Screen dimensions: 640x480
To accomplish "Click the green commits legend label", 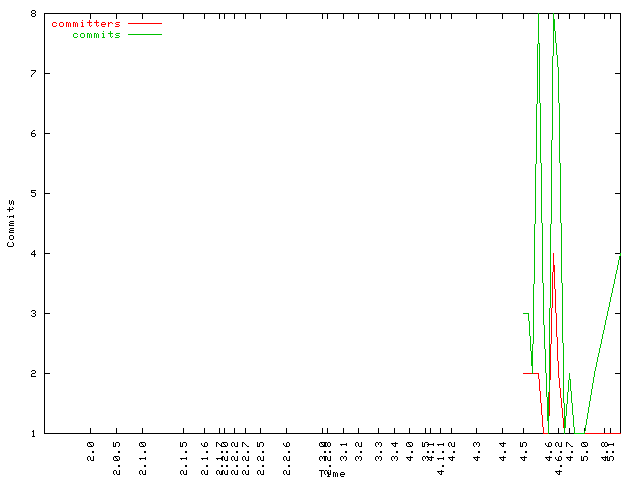I will click(x=96, y=35).
